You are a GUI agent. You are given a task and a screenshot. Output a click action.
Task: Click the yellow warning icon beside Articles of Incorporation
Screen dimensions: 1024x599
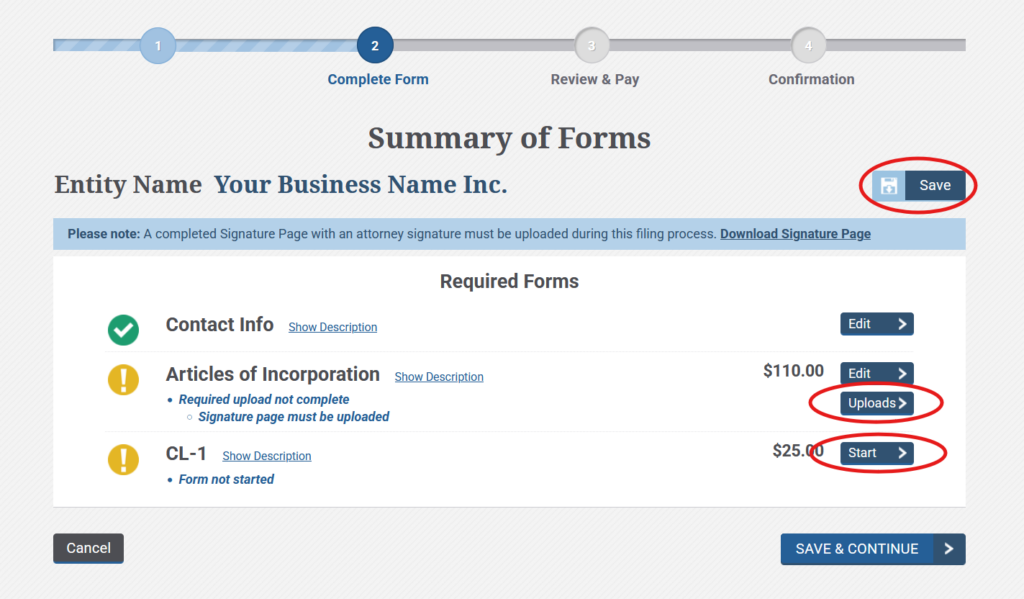(x=123, y=380)
